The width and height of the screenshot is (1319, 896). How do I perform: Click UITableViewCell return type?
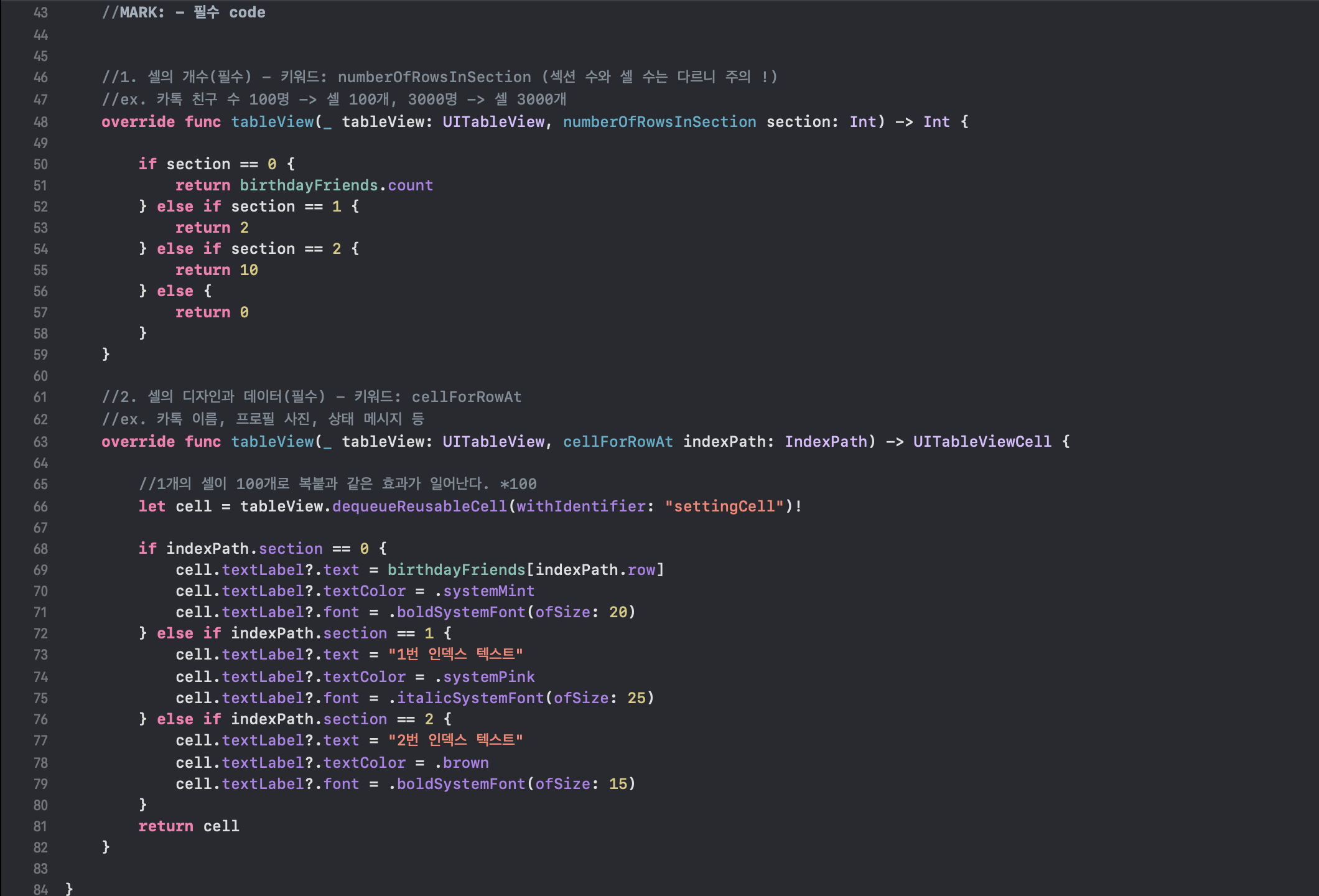click(x=982, y=442)
